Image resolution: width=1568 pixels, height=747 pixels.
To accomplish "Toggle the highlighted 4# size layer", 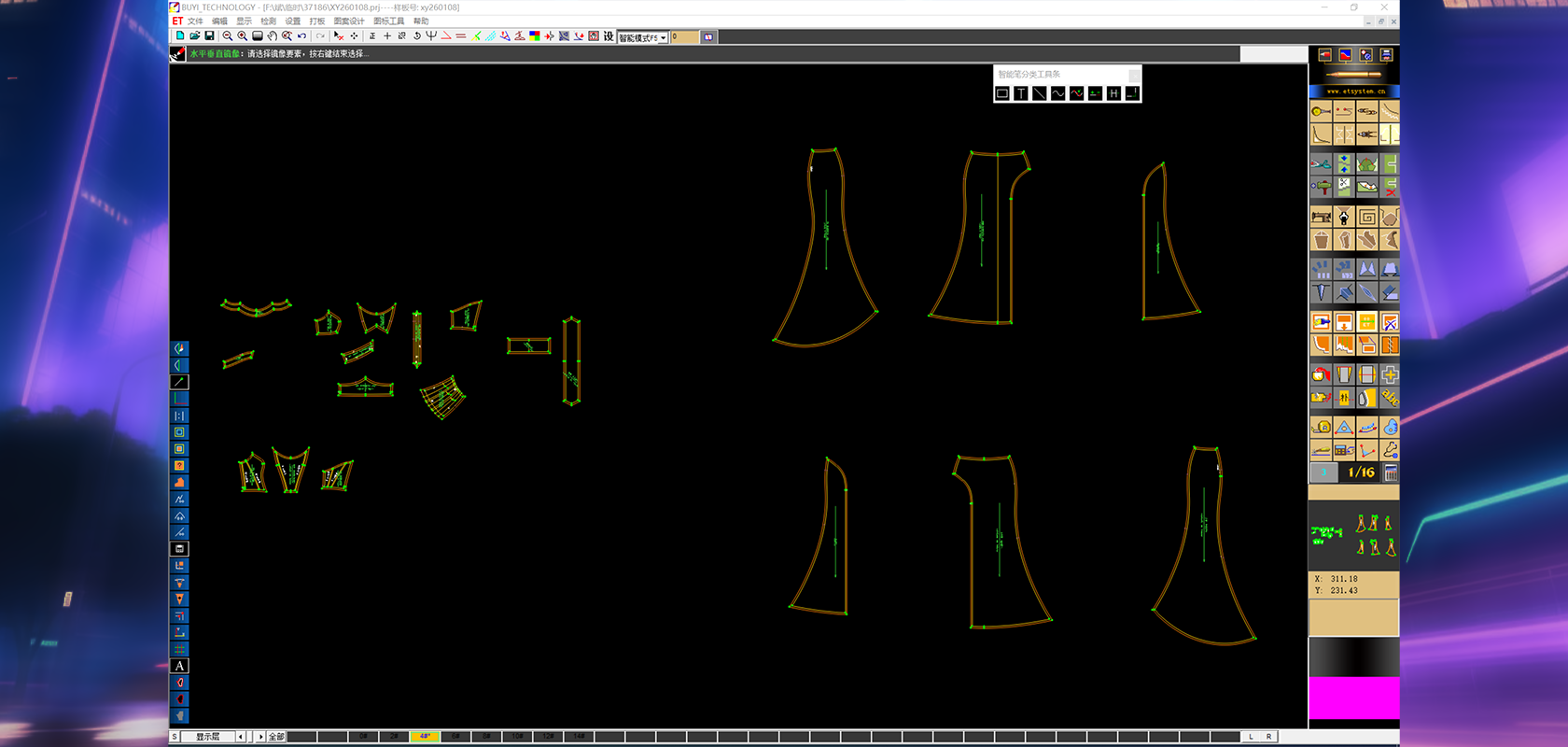I will pos(425,737).
